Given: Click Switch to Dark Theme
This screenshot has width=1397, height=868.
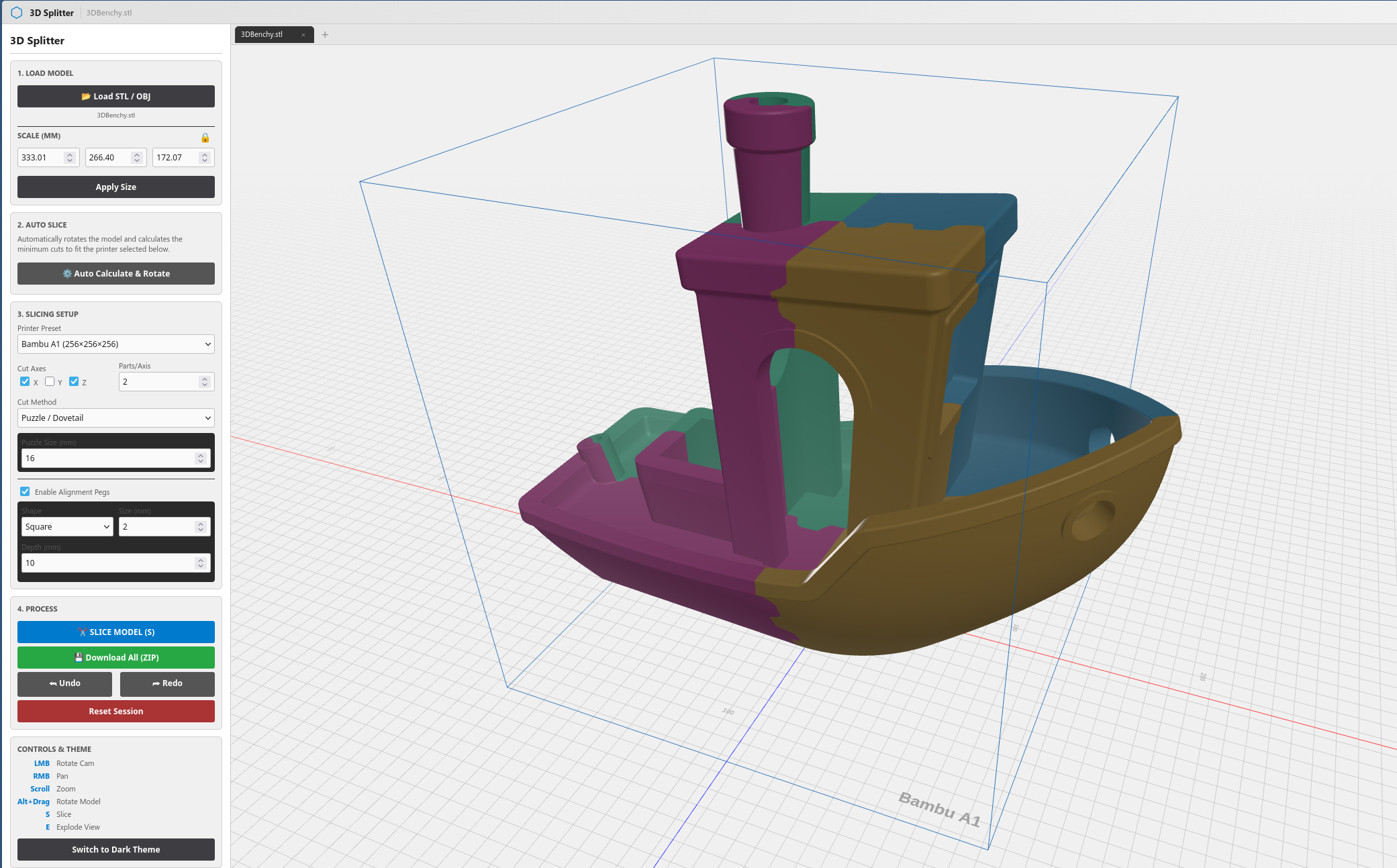Looking at the screenshot, I should point(115,850).
